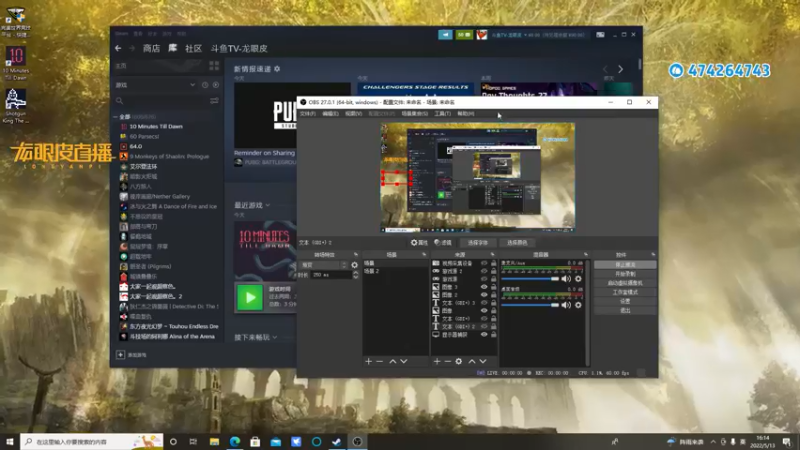Screen dimensions: 800x450
Task: Open properties gear for selected OBS source
Action: coord(419,243)
